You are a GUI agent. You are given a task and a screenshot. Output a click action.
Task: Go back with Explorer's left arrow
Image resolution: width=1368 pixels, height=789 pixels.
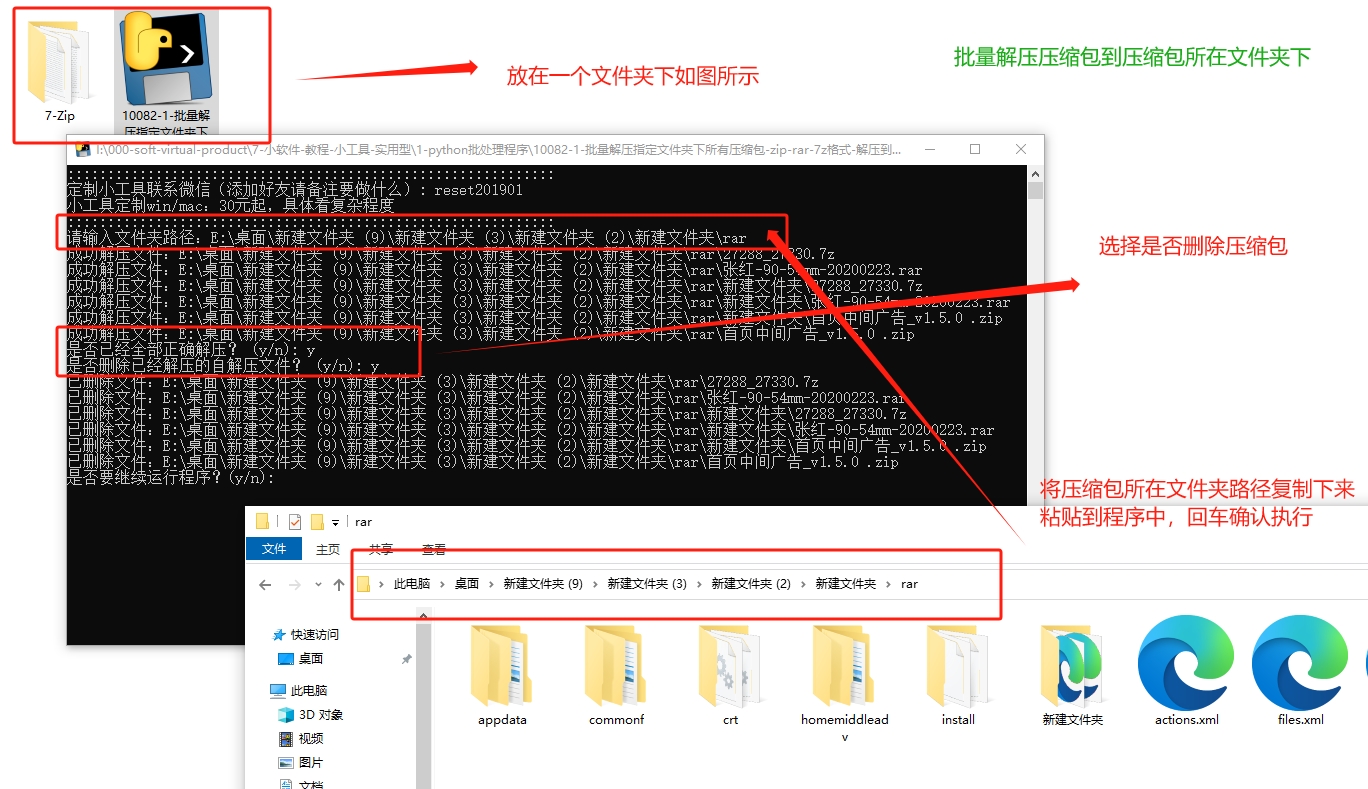point(265,584)
